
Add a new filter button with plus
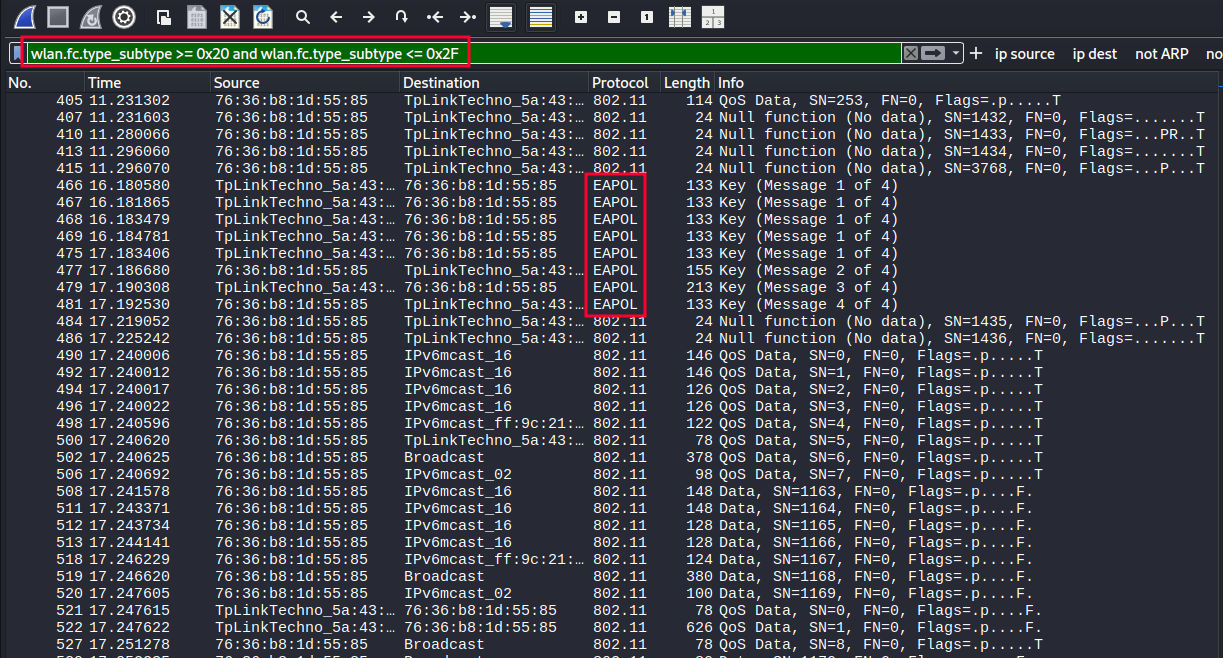click(x=976, y=54)
